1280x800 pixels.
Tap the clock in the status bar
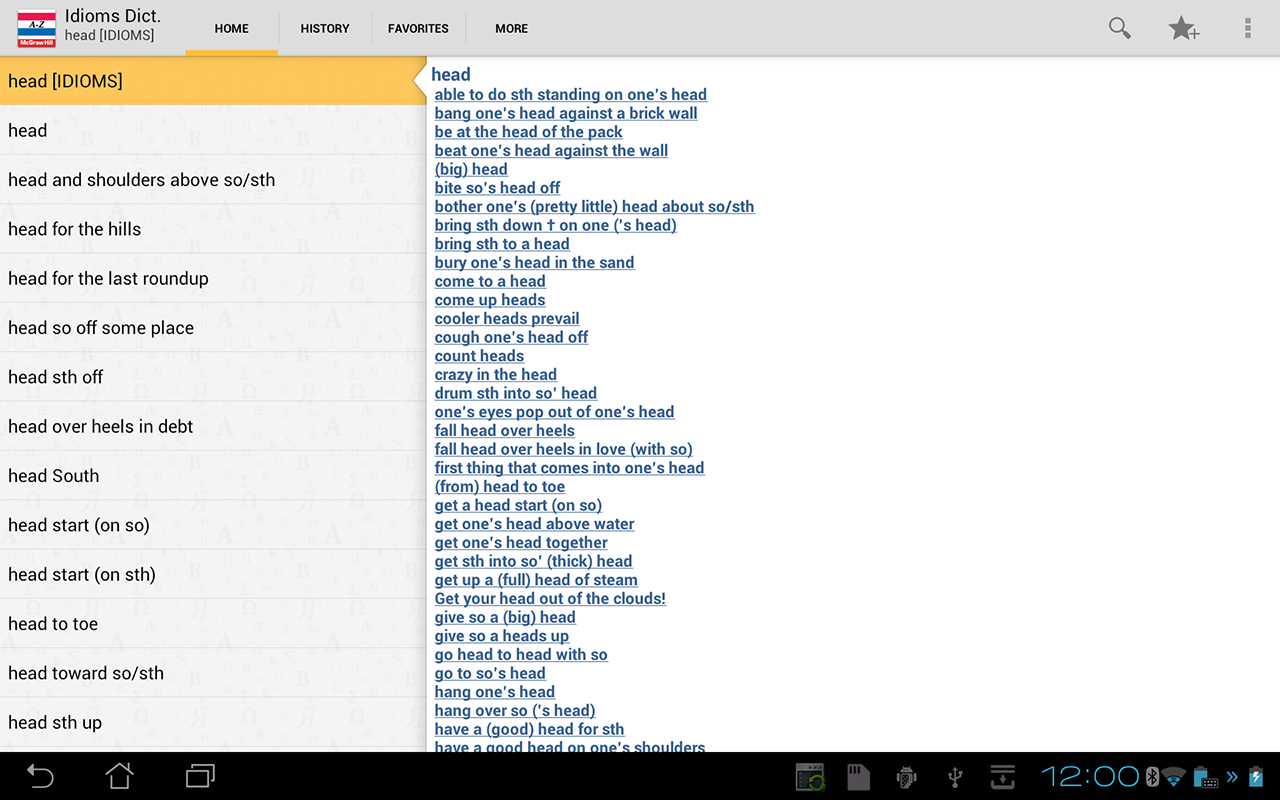1090,776
